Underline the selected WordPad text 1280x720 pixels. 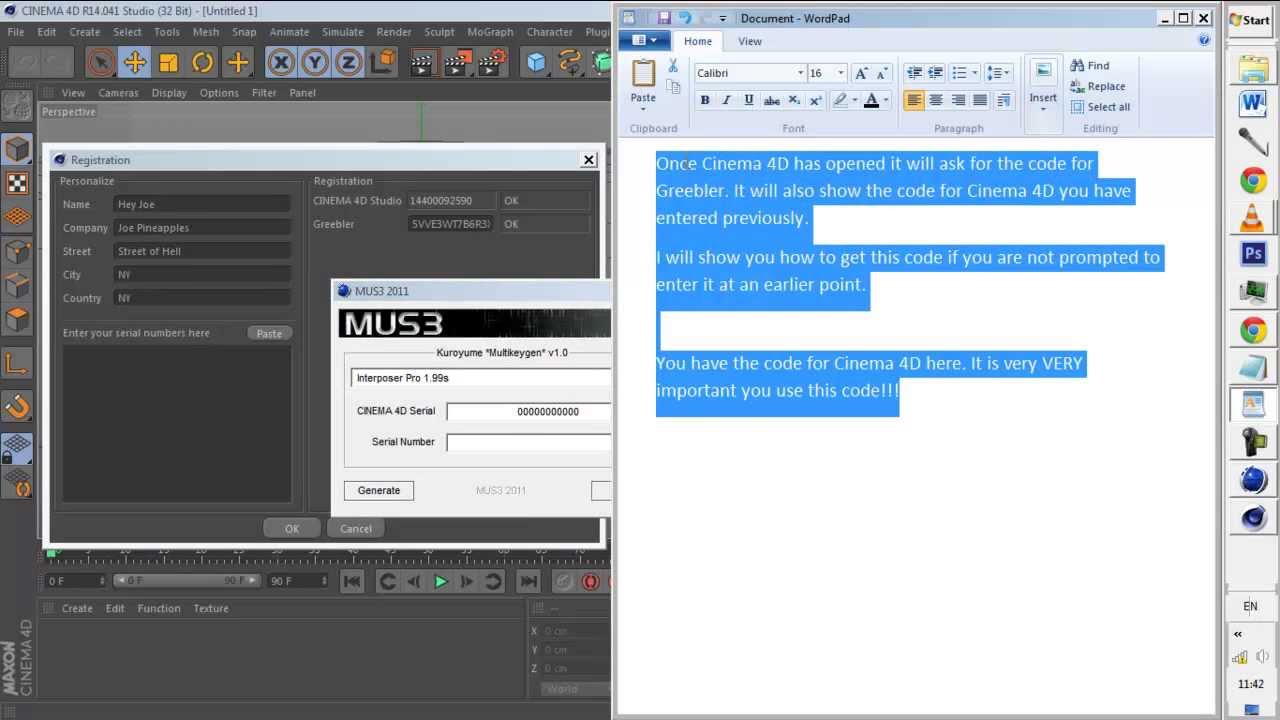pos(748,100)
